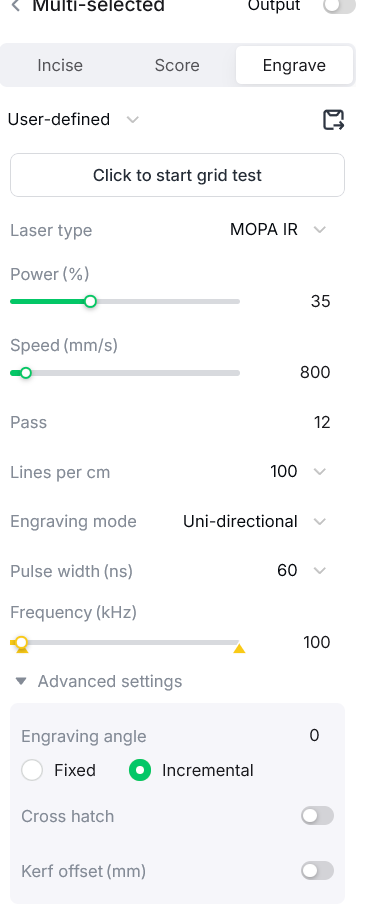Toggle the Output switch
Image resolution: width=370 pixels, height=923 pixels.
click(339, 6)
